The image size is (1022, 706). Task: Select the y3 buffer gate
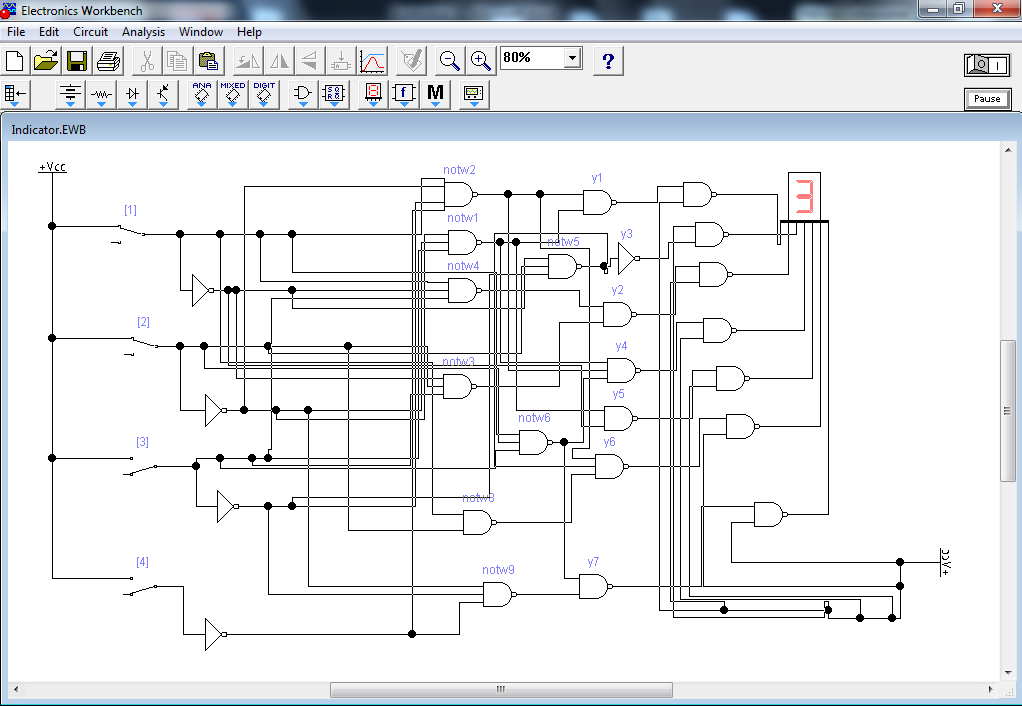(x=628, y=258)
